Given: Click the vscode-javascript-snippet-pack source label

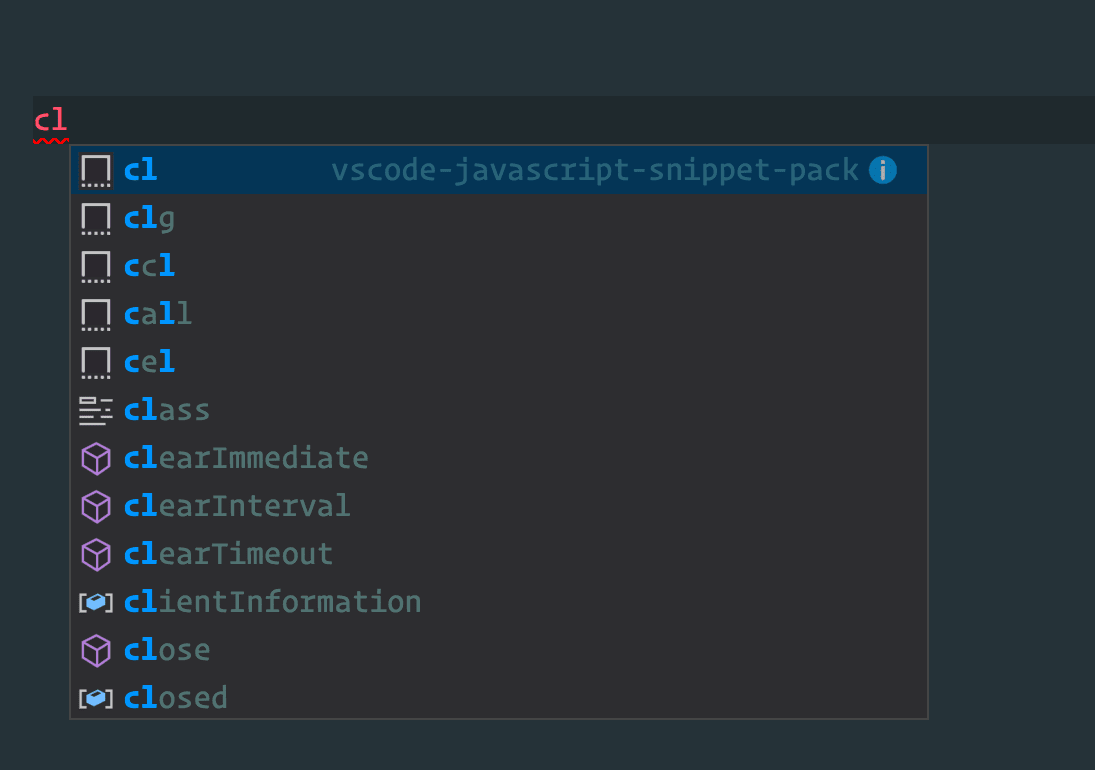Looking at the screenshot, I should point(595,170).
